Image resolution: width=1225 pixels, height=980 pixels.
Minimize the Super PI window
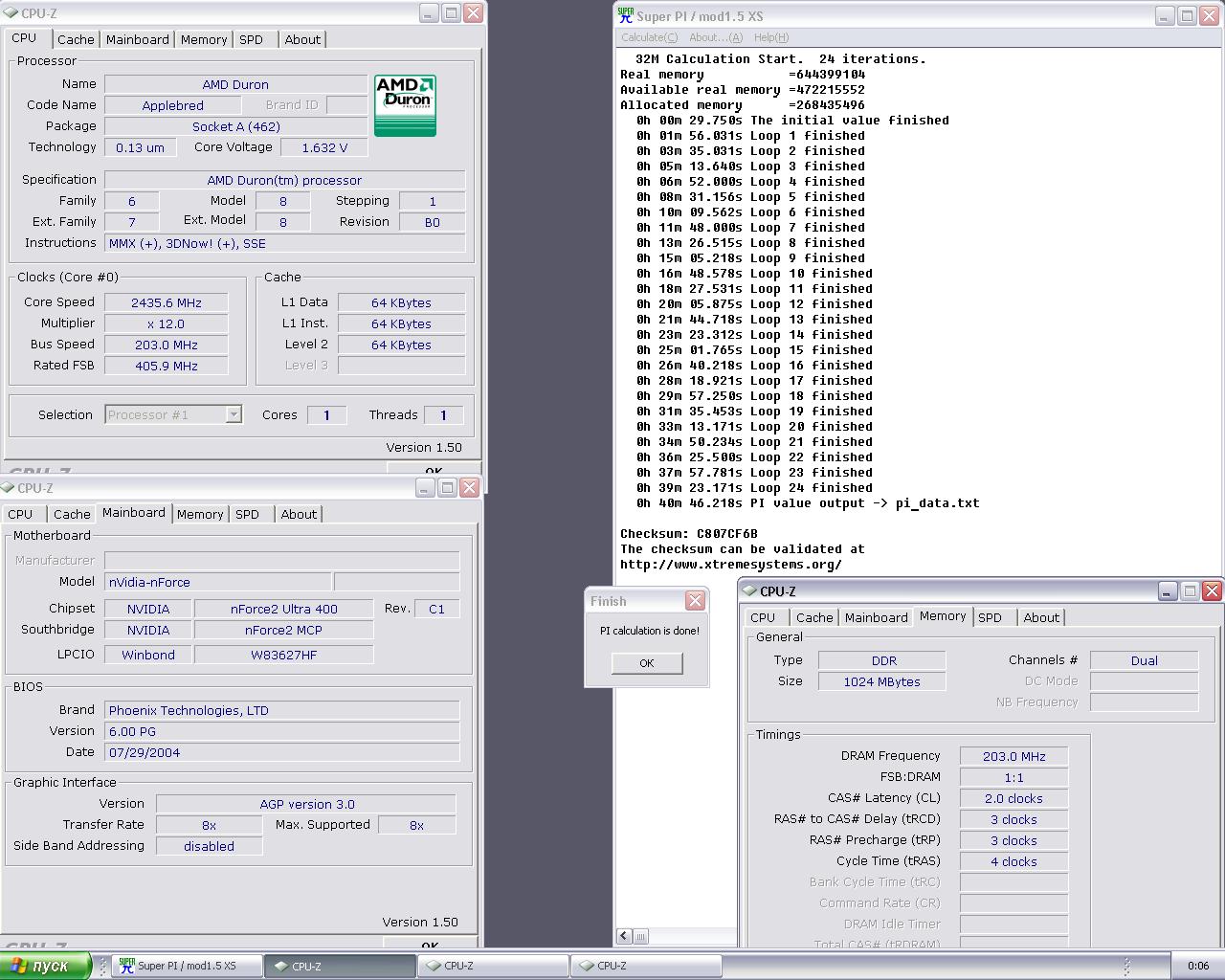coord(1165,15)
